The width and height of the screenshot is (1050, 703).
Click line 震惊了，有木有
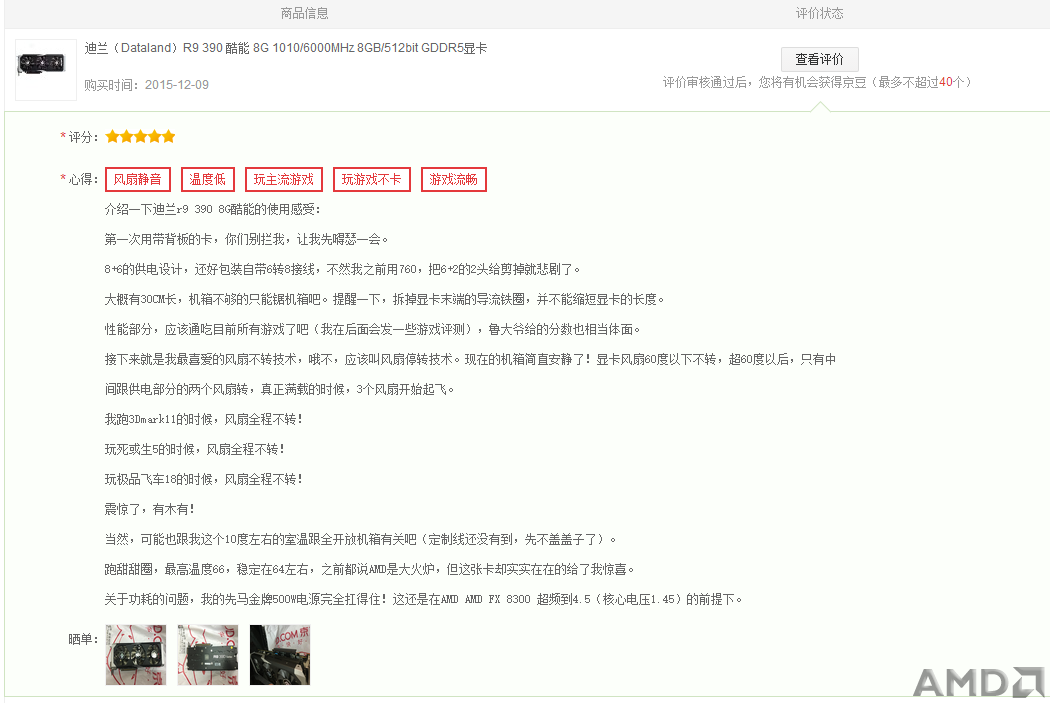(x=149, y=510)
